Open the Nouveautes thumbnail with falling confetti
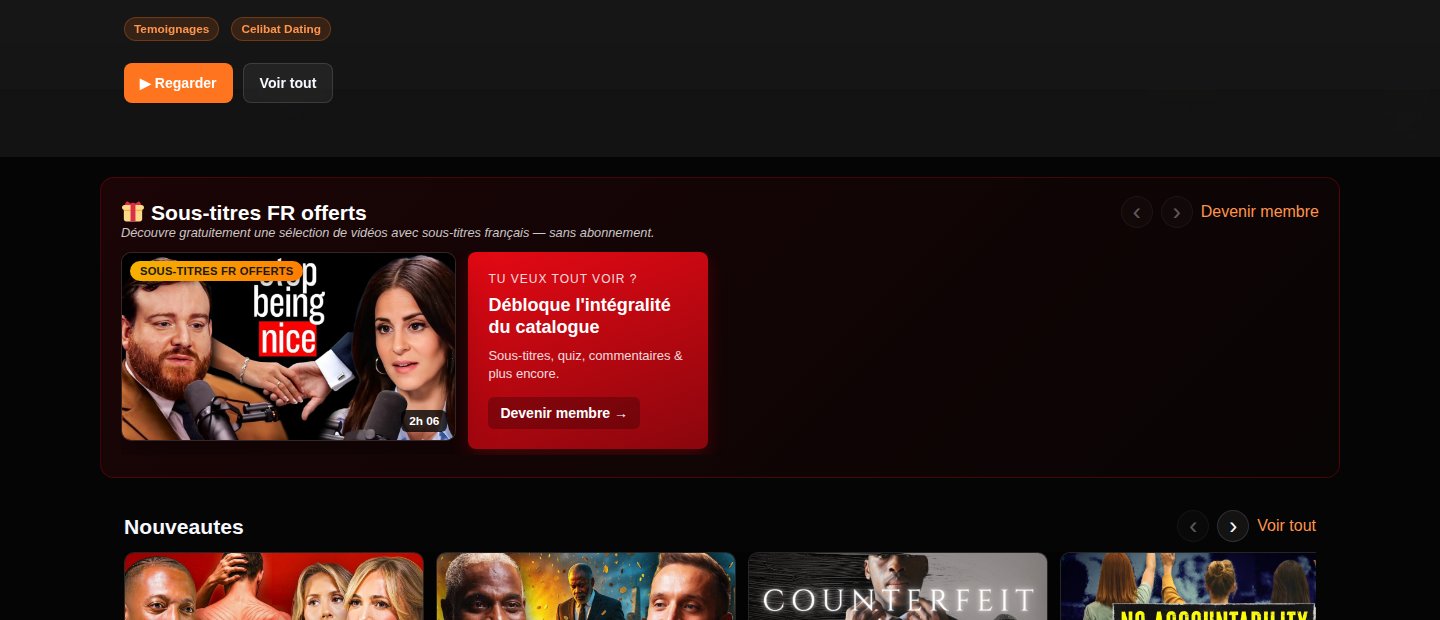The width and height of the screenshot is (1440, 620). pos(586,586)
